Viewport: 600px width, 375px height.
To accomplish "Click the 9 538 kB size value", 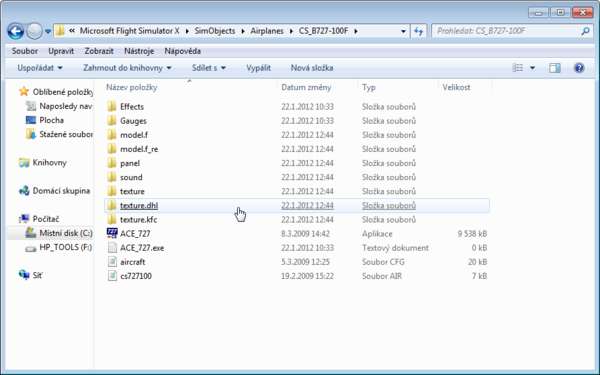I will 472,233.
